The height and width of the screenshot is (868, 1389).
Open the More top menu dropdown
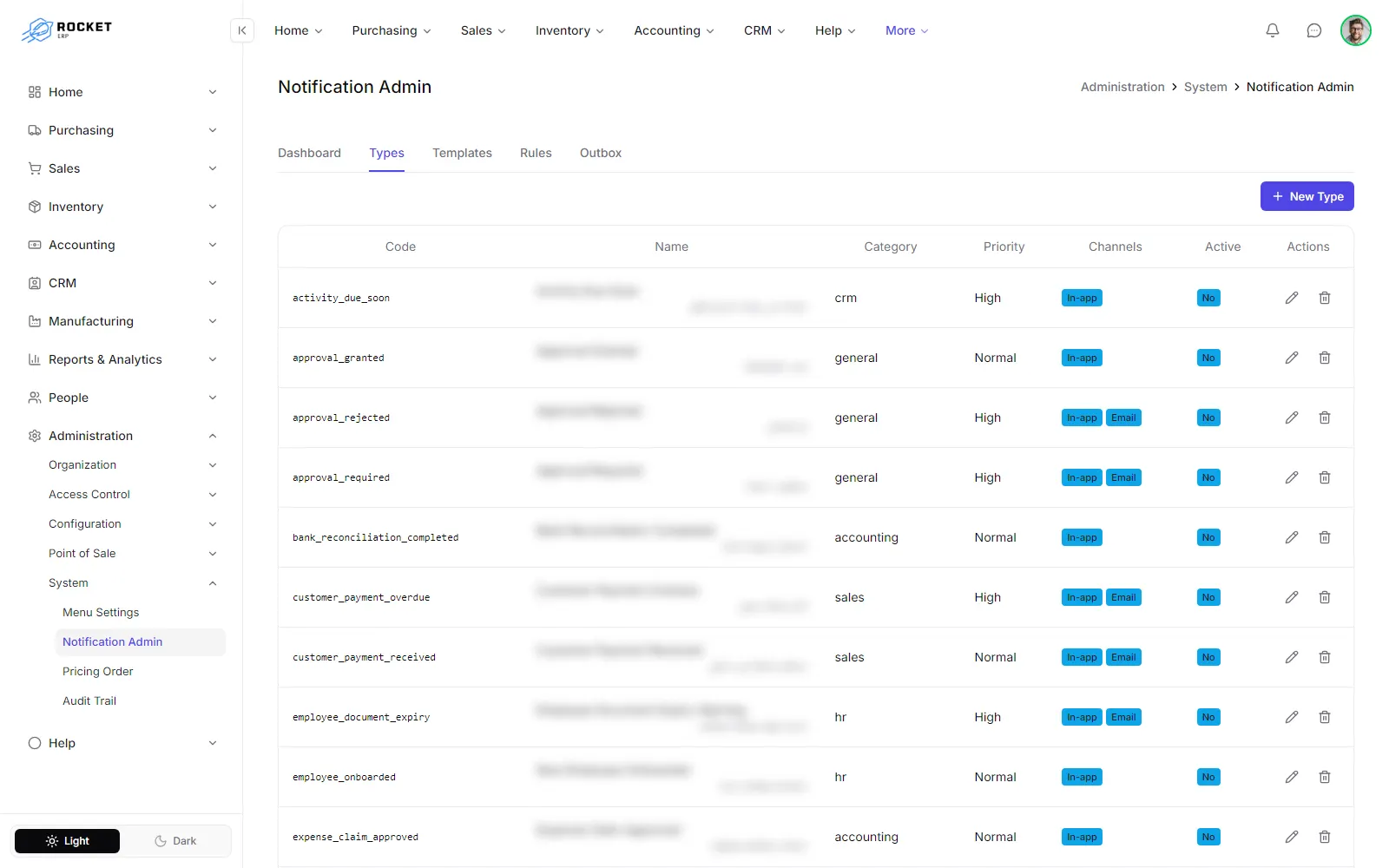point(906,30)
